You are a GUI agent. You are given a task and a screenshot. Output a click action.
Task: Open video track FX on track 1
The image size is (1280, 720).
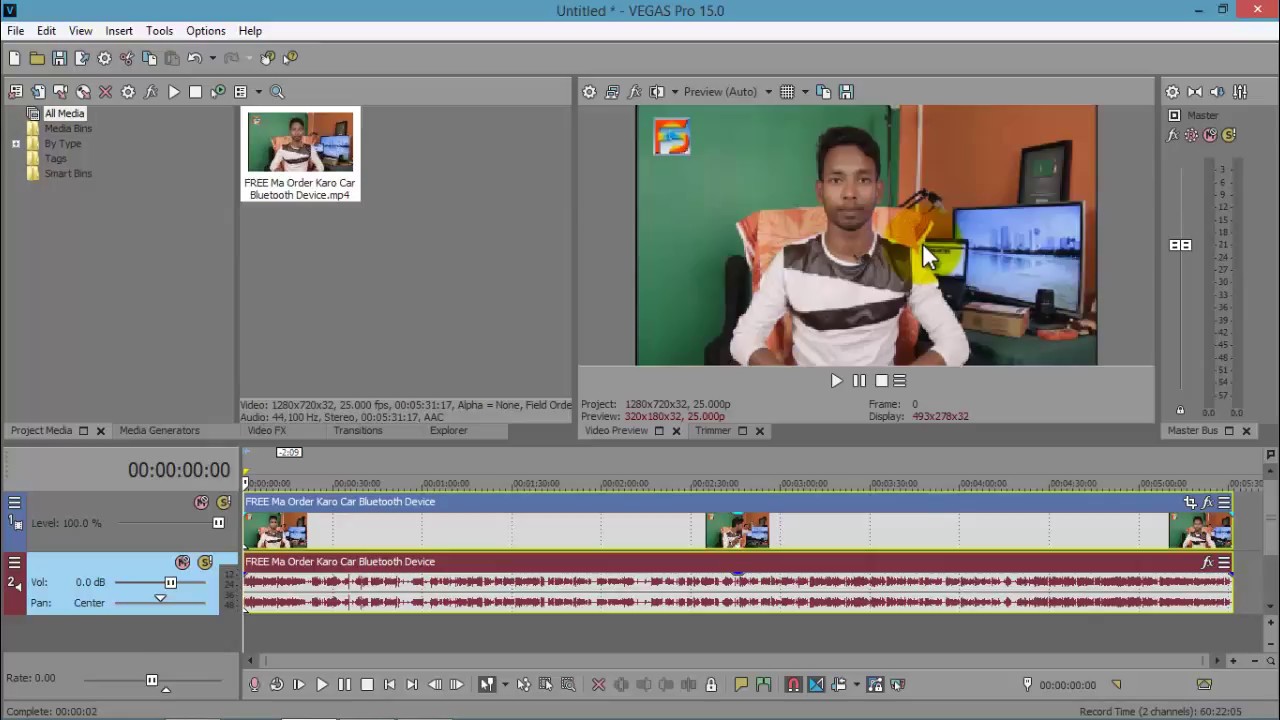(x=1207, y=503)
